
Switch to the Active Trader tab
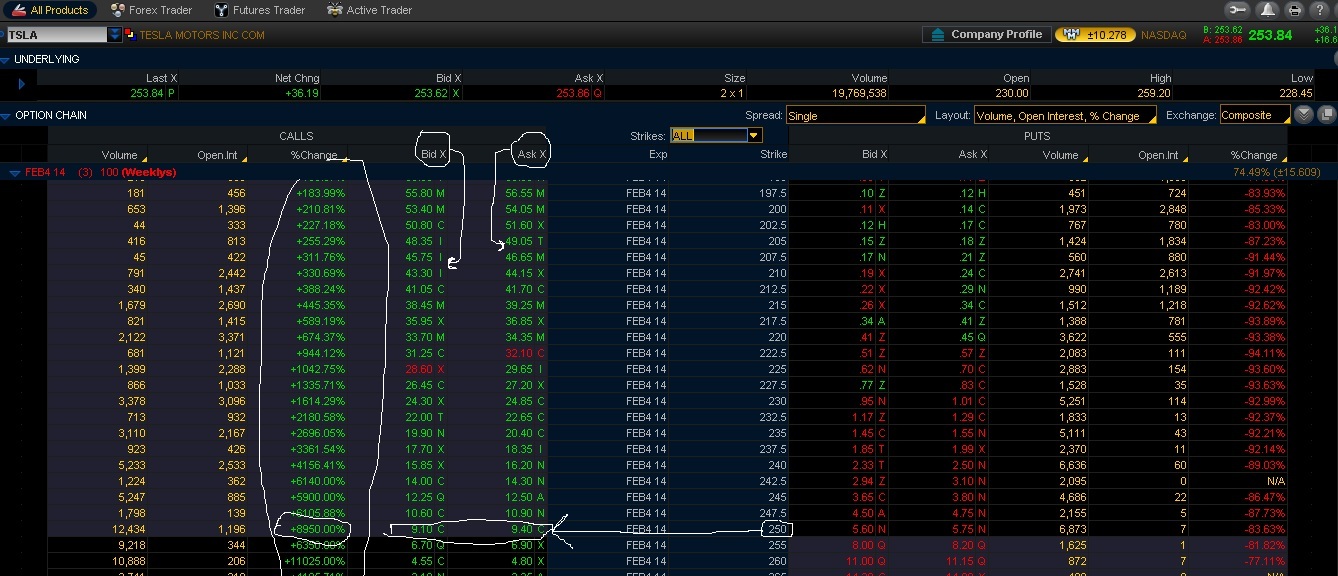coord(368,10)
